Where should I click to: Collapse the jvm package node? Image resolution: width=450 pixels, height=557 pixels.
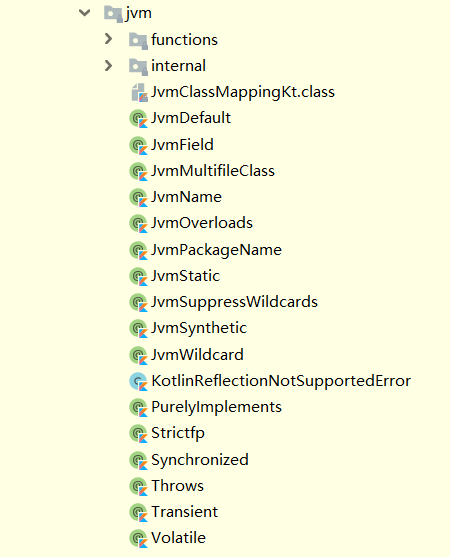click(x=85, y=13)
